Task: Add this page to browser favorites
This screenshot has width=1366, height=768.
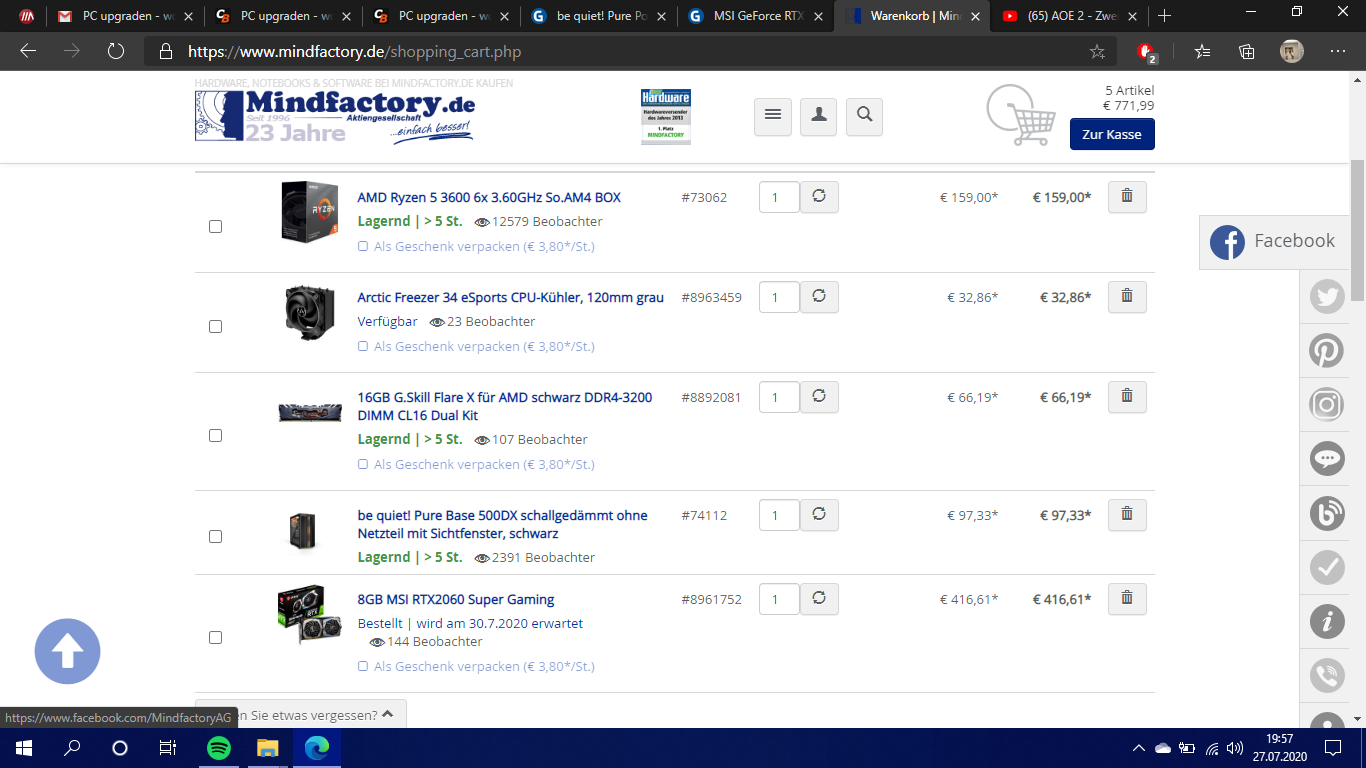Action: click(1097, 52)
